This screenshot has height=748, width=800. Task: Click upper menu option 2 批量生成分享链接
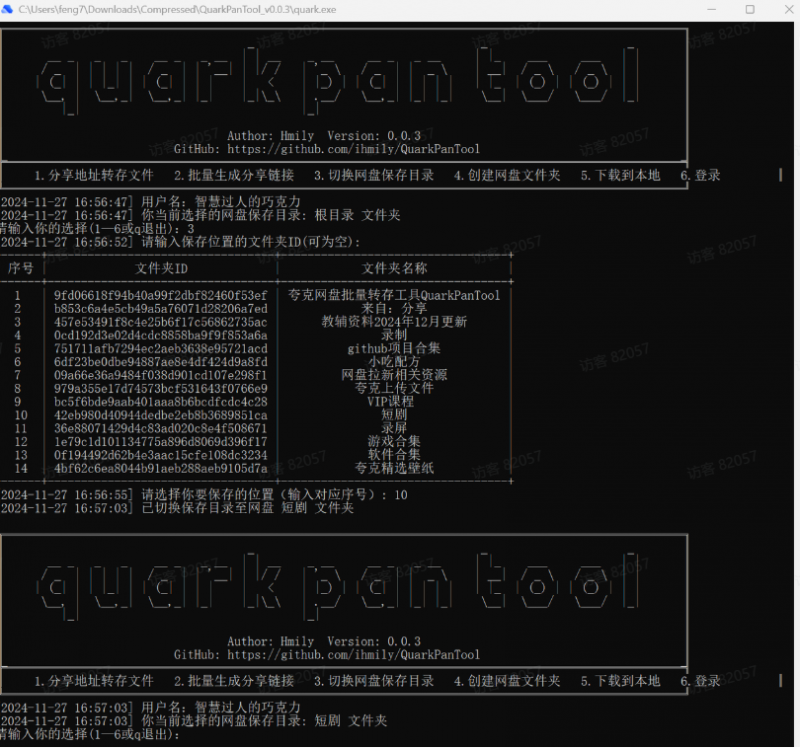[234, 176]
